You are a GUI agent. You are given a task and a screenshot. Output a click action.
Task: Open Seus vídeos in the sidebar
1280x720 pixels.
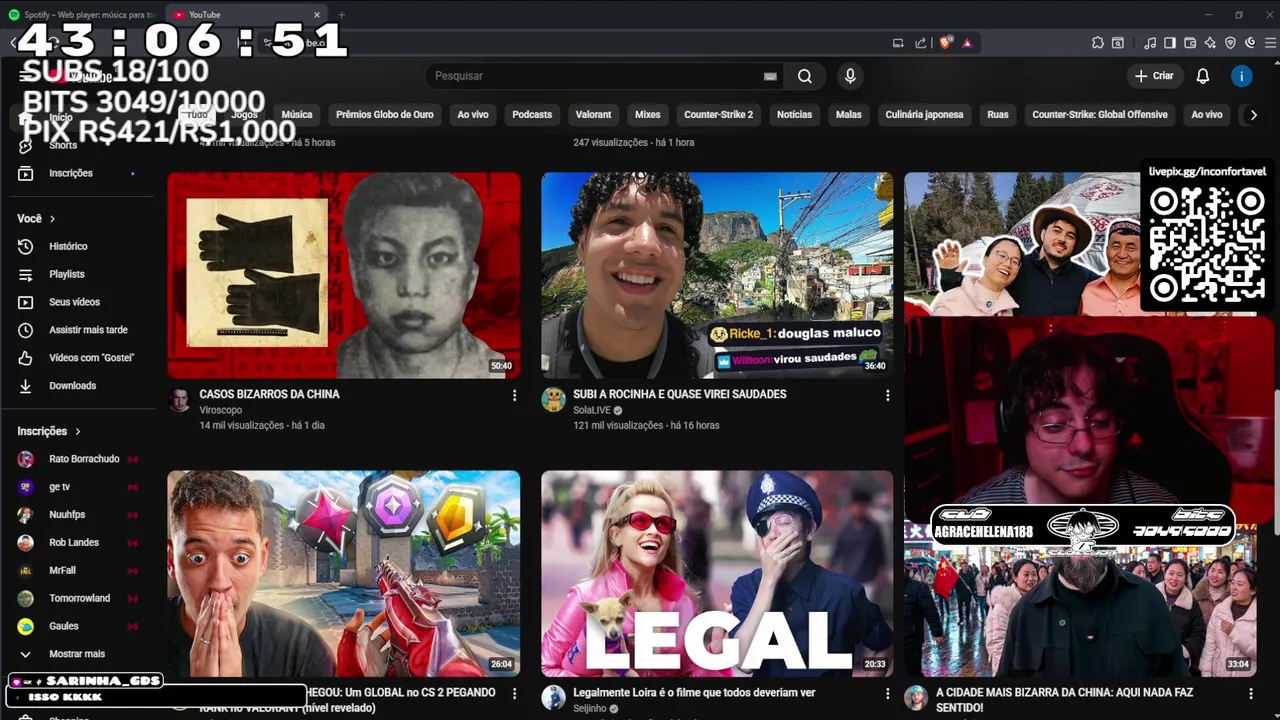72,302
